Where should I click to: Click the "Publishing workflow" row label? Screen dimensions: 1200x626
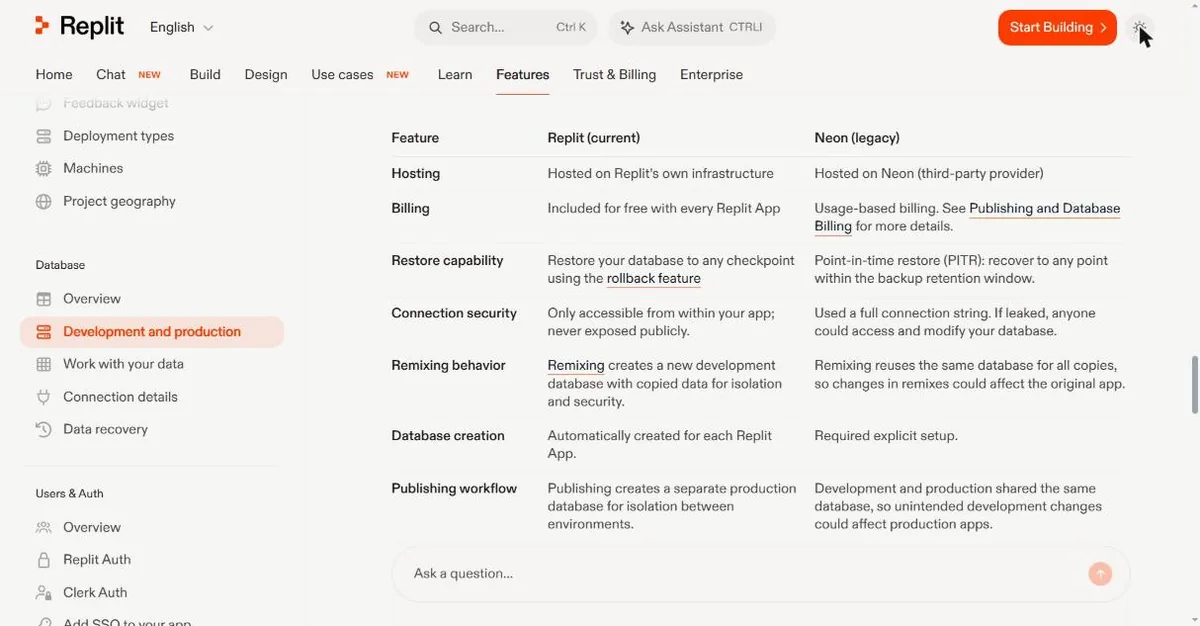click(454, 489)
